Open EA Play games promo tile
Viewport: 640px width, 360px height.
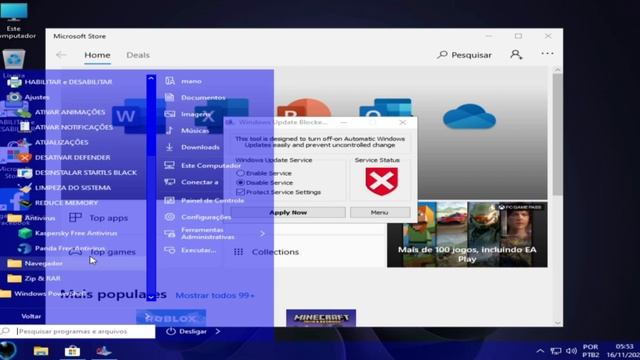467,234
